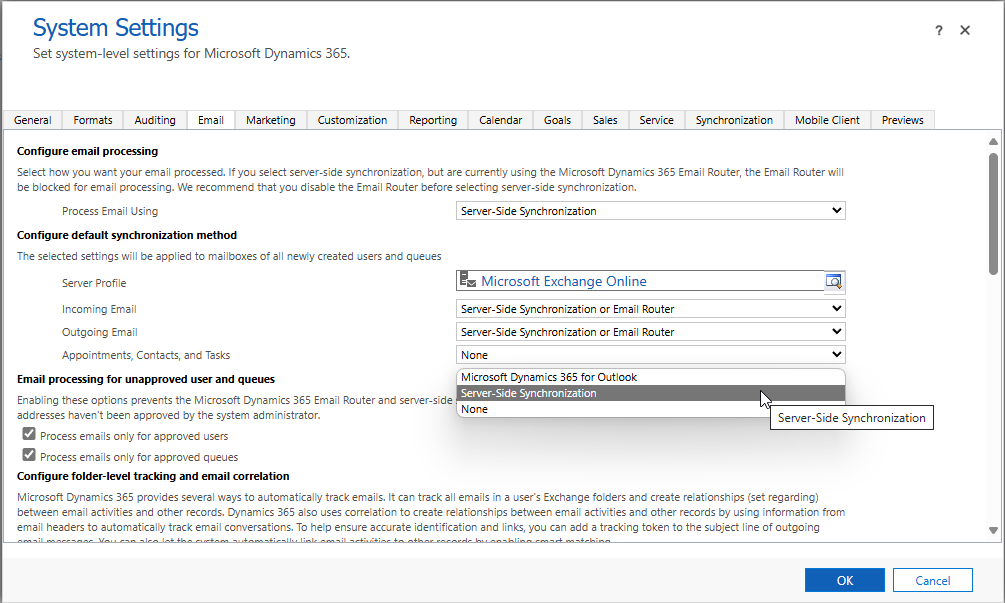Open the Calendar tab
1005x603 pixels.
pyautogui.click(x=501, y=120)
